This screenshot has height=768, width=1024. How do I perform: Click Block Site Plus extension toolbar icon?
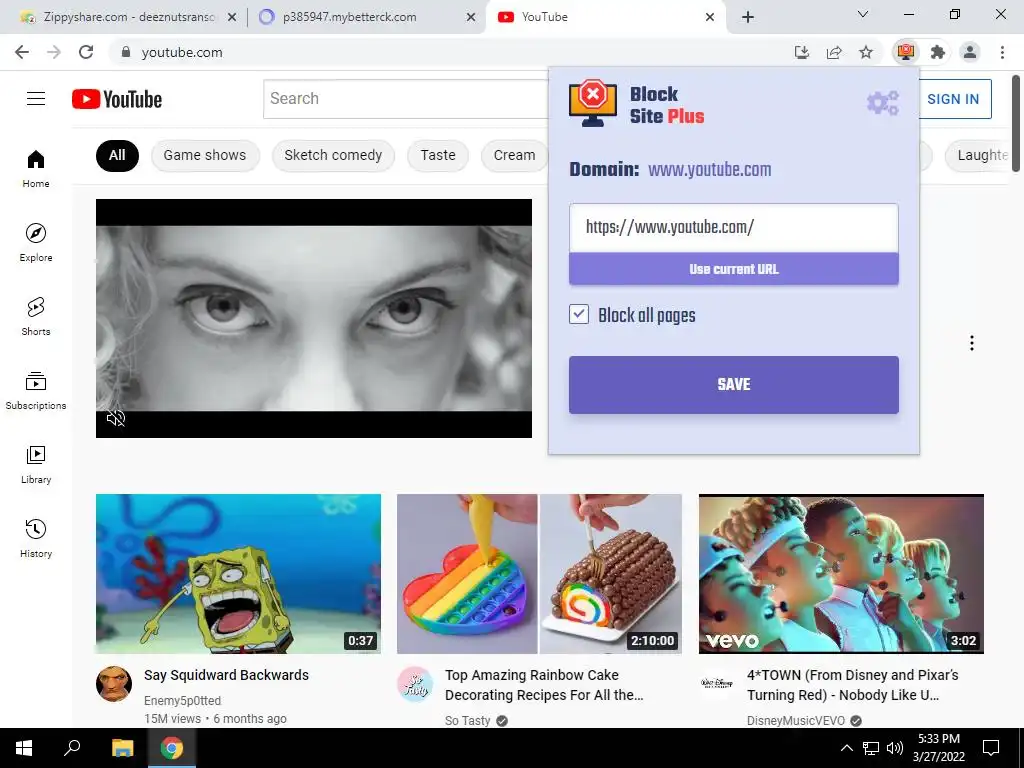click(x=906, y=52)
